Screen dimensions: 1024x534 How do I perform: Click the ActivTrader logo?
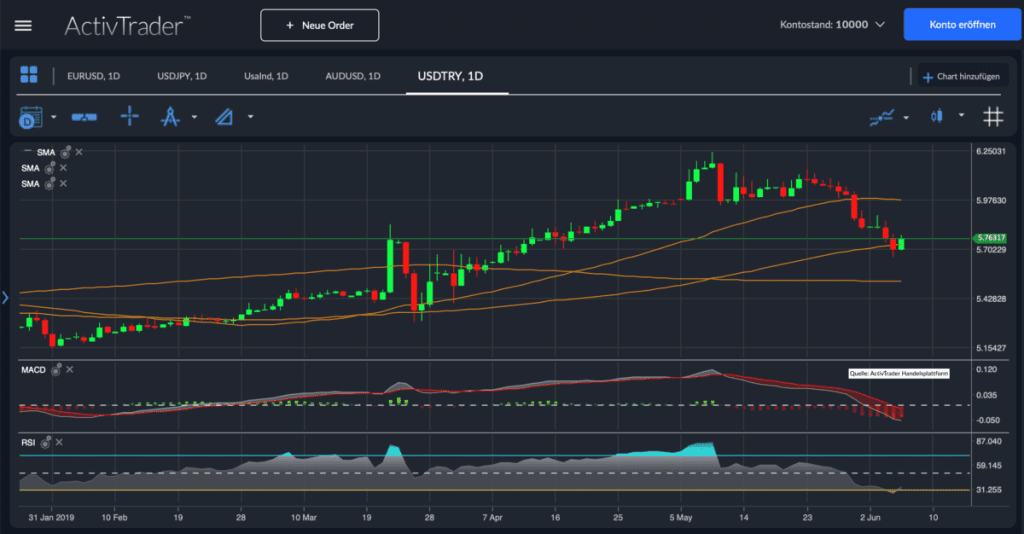[x=127, y=25]
